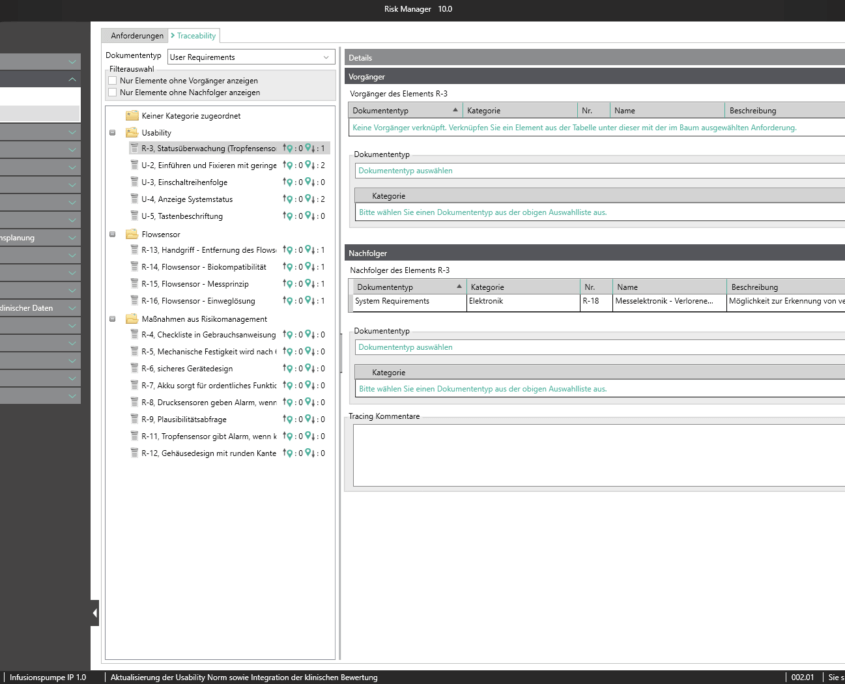Enable 'Nur Elemente ohne Vorgänger anzeigen' checkbox
Screen dimensions: 845x684
pyautogui.click(x=113, y=80)
